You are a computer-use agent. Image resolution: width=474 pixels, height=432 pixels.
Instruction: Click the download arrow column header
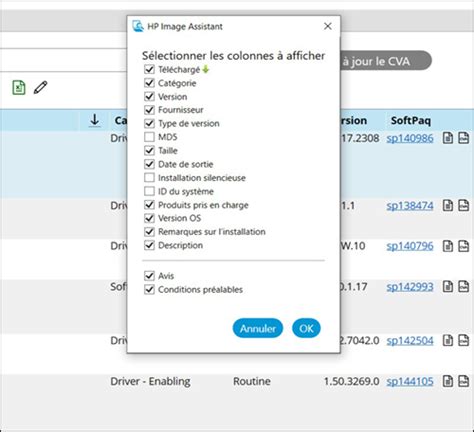tap(95, 120)
